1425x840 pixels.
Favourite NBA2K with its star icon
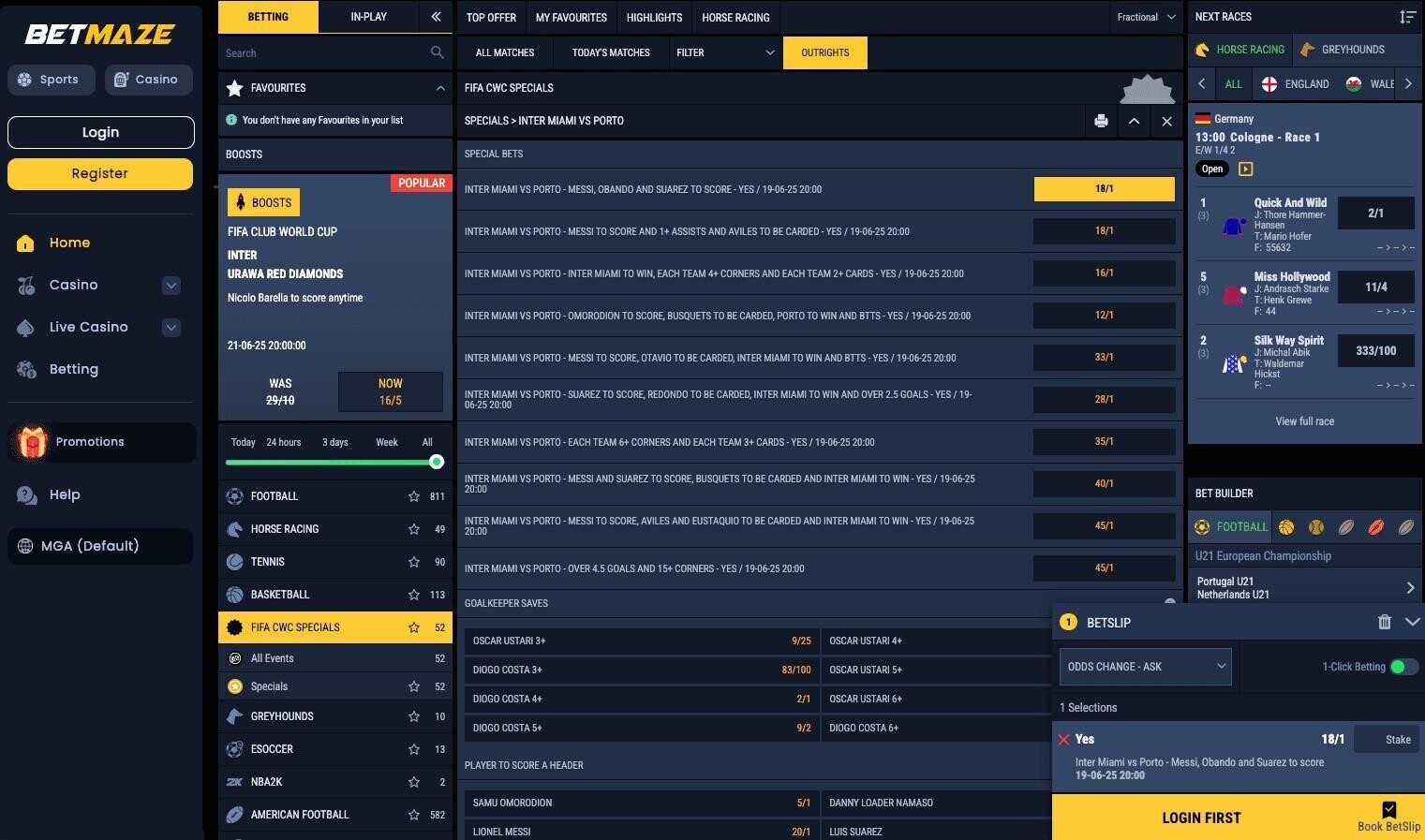tap(414, 782)
